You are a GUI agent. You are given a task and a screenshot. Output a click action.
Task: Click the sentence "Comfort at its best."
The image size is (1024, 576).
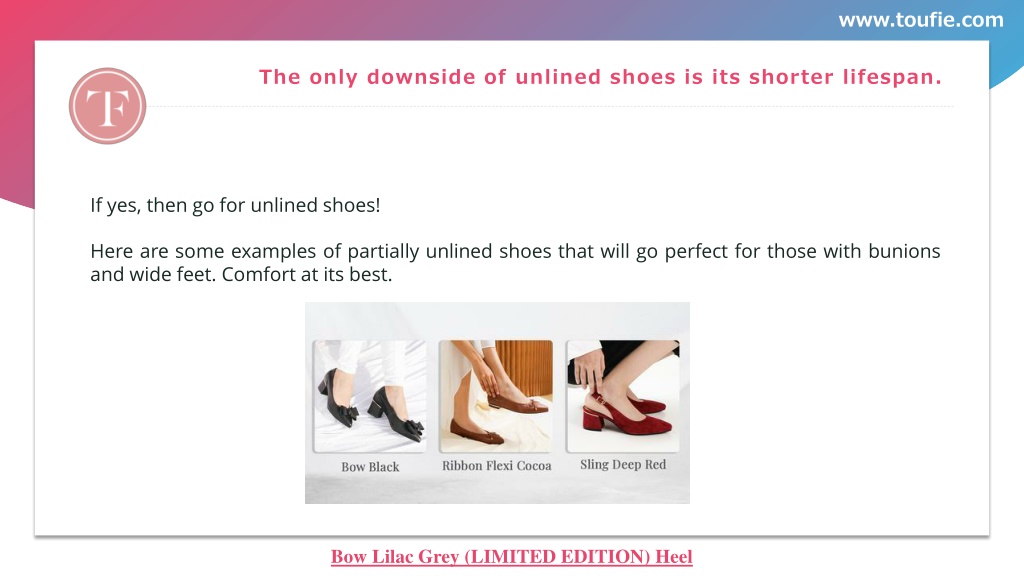(x=307, y=274)
